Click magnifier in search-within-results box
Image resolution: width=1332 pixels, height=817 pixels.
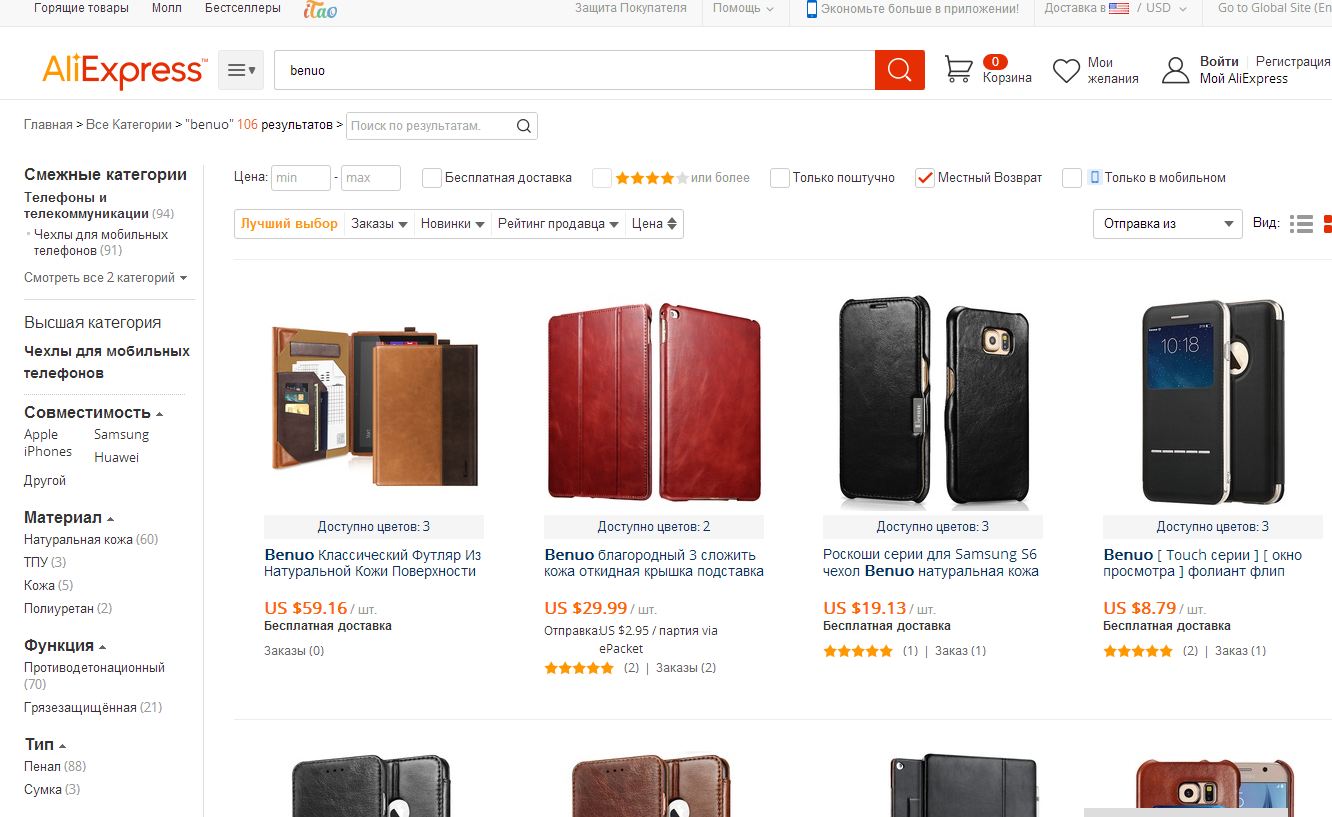coord(524,126)
